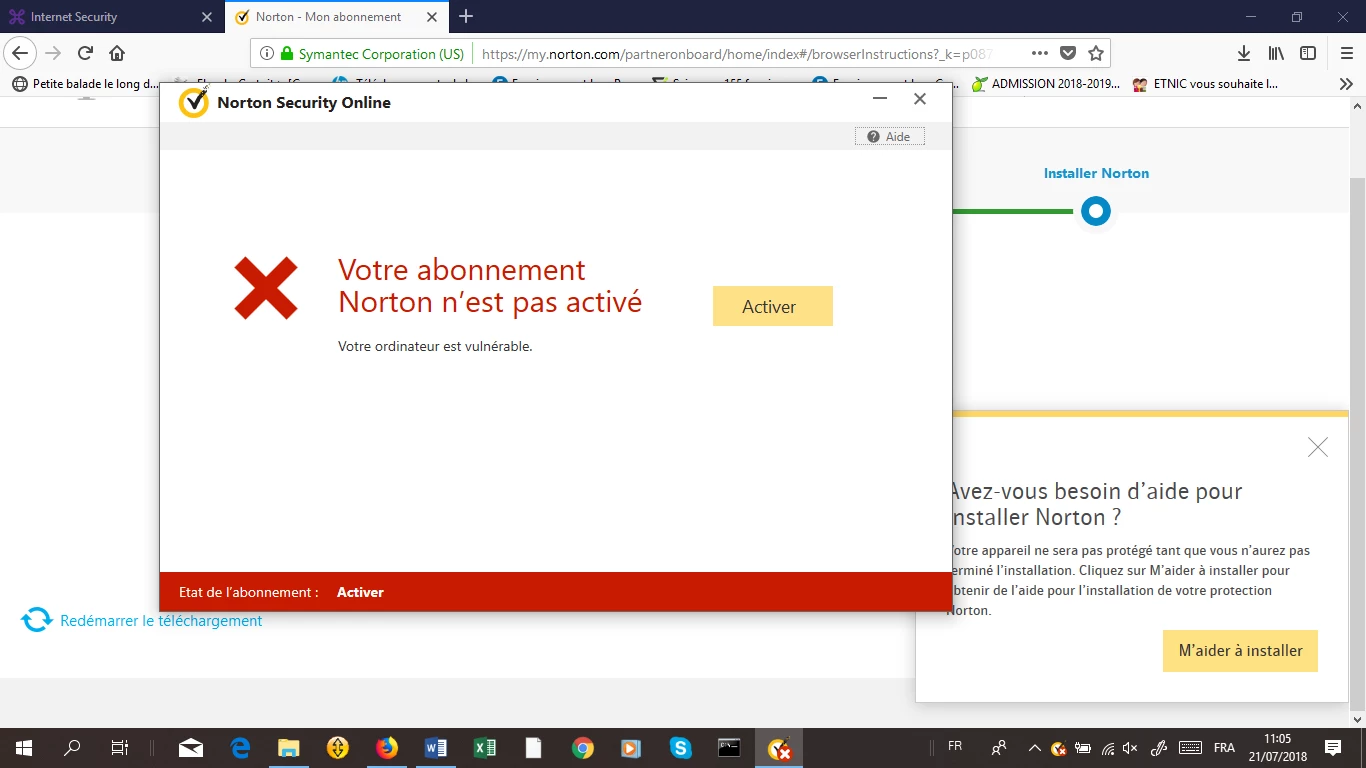Launch Google Chrome from the taskbar
This screenshot has width=1366, height=768.
coord(583,748)
